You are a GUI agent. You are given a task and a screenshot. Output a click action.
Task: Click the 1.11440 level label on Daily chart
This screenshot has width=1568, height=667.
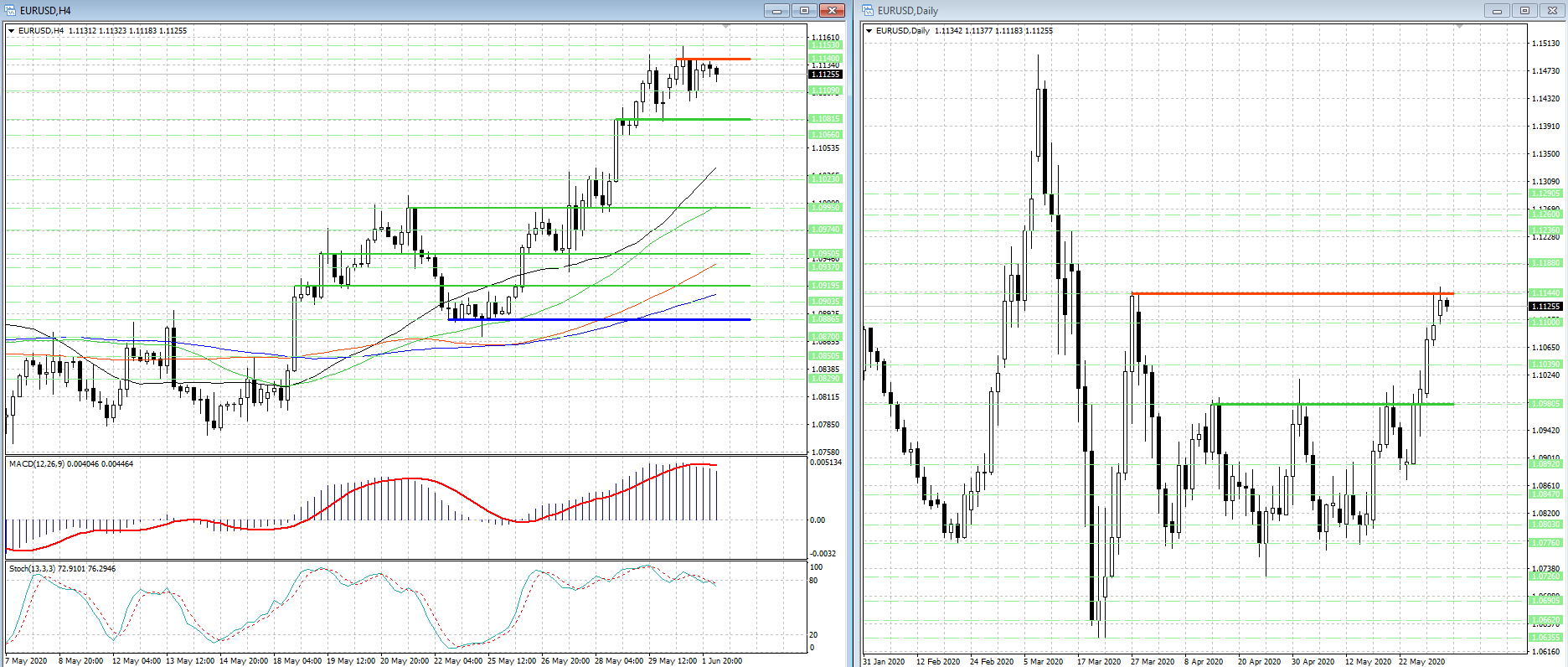(x=1545, y=293)
